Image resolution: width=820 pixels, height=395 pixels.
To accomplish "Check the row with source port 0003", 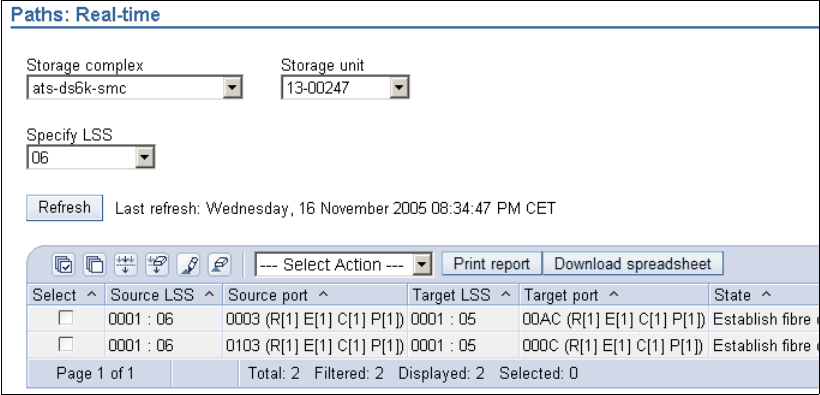I will pos(66,318).
